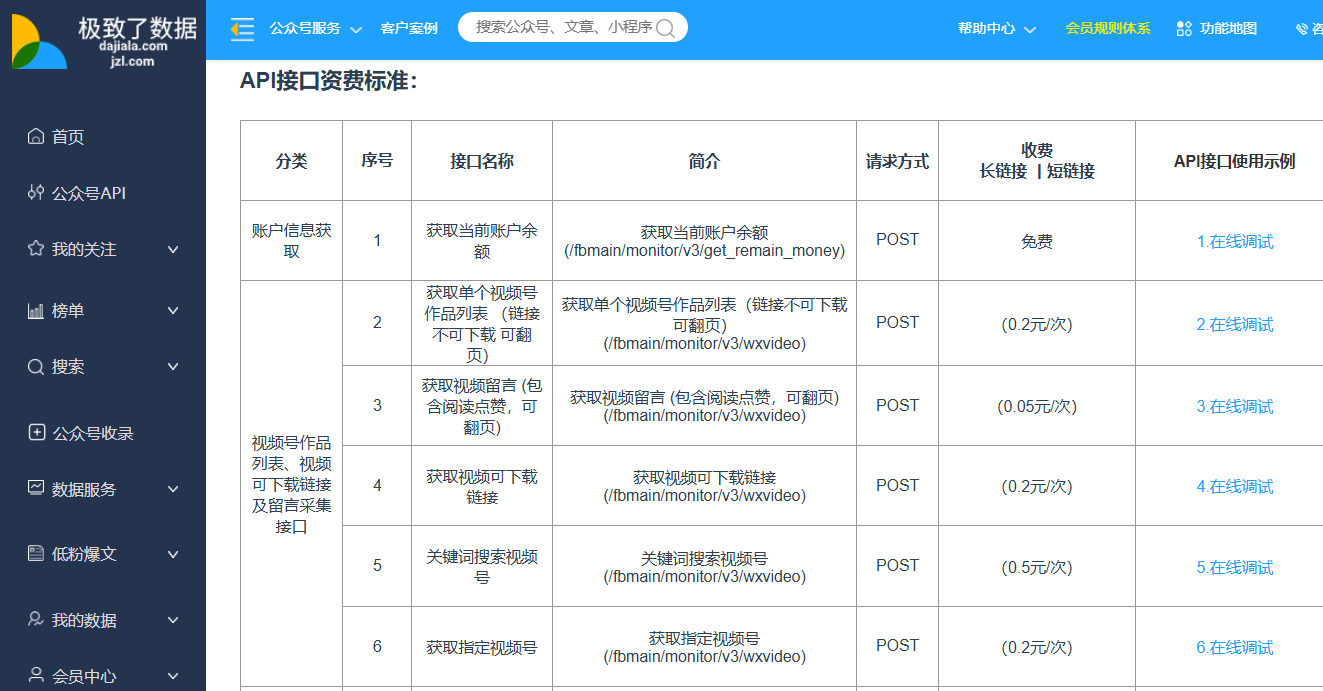Image resolution: width=1323 pixels, height=691 pixels.
Task: Open the 3.在线调试 link
Action: click(1235, 407)
